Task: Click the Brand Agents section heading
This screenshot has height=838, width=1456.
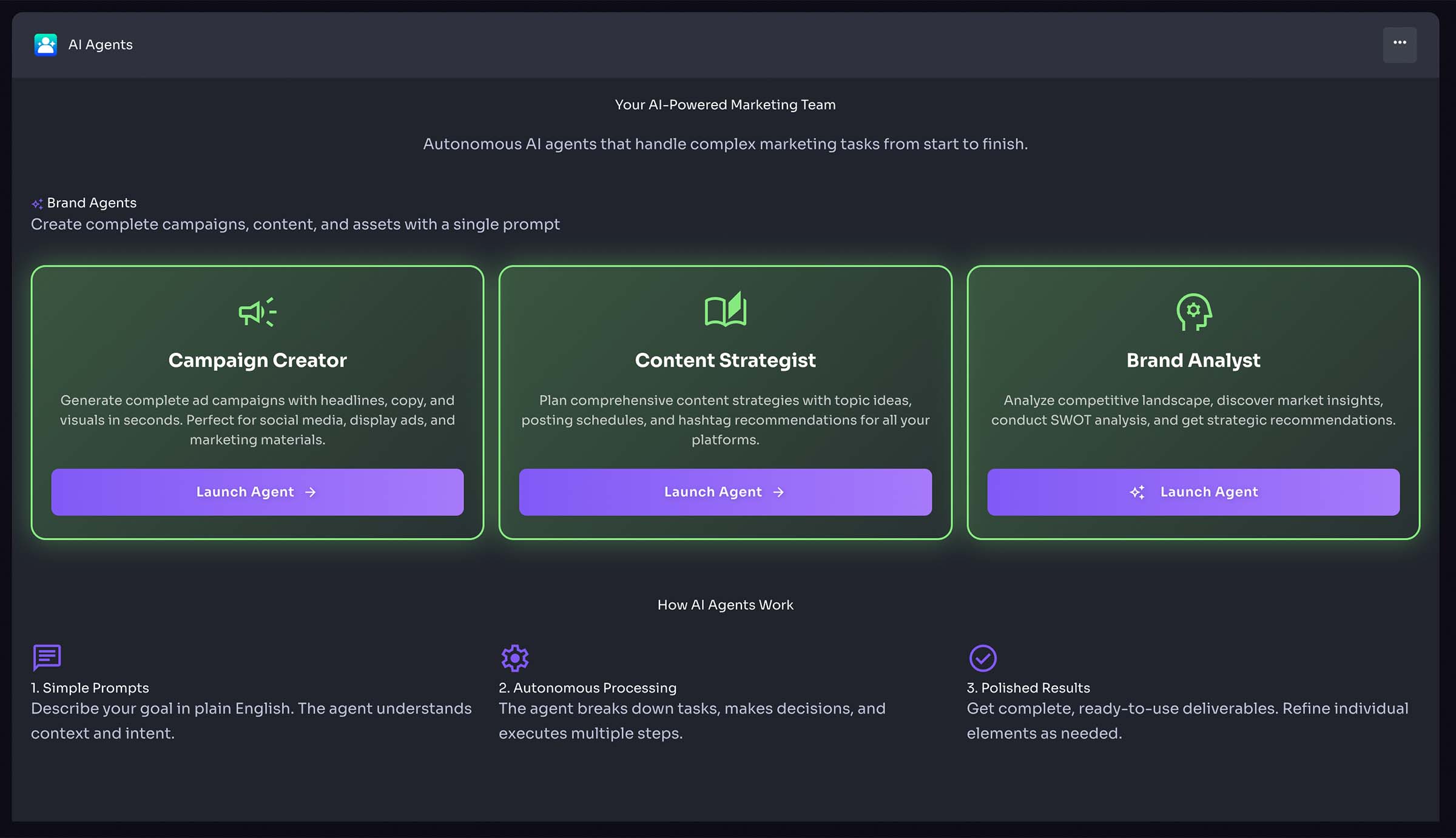Action: click(92, 203)
